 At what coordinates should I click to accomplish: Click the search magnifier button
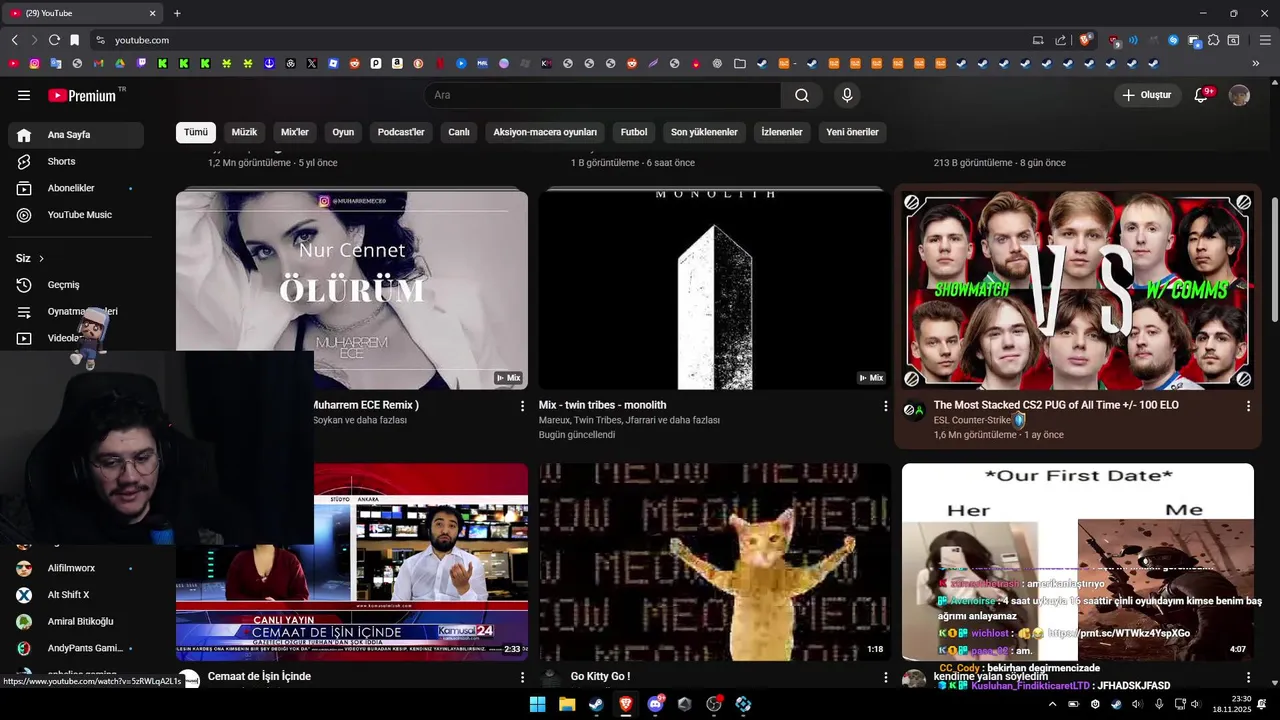pyautogui.click(x=802, y=95)
